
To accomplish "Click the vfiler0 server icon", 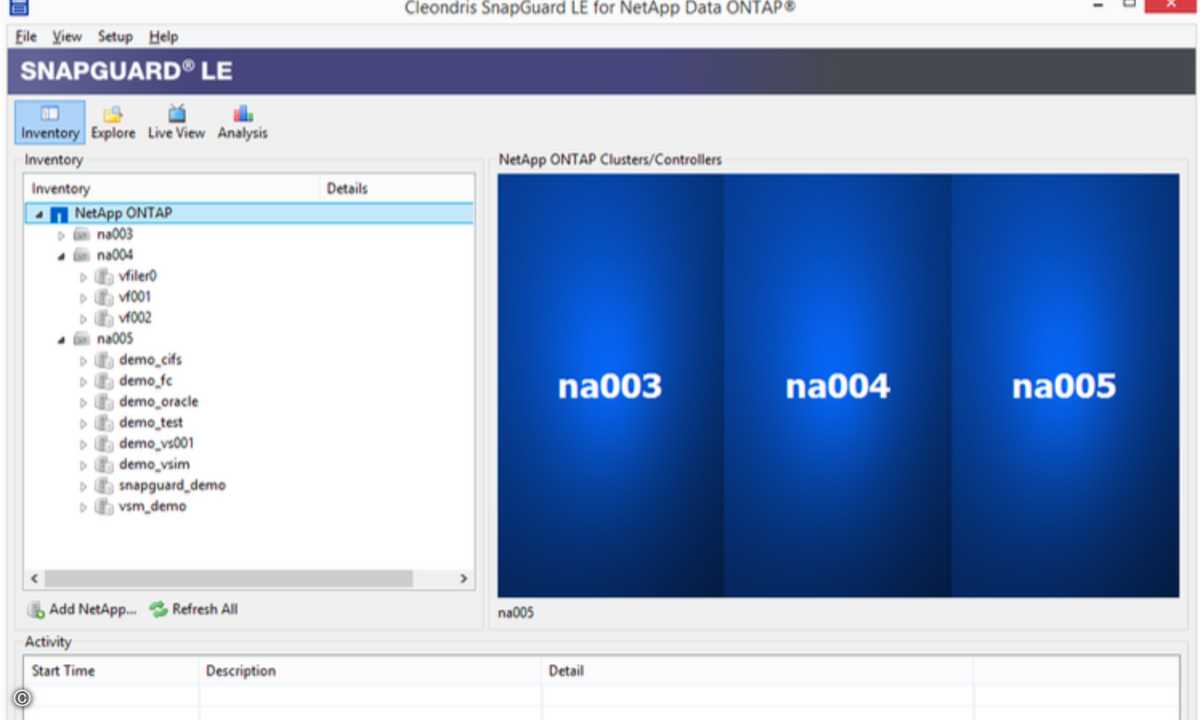I will (103, 277).
